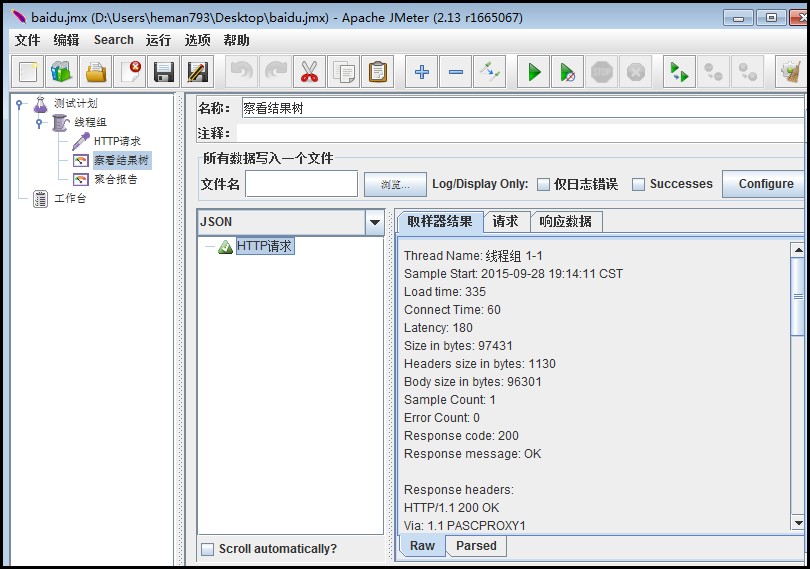This screenshot has width=810, height=569.
Task: Click the Remote Start All icon
Action: point(680,72)
